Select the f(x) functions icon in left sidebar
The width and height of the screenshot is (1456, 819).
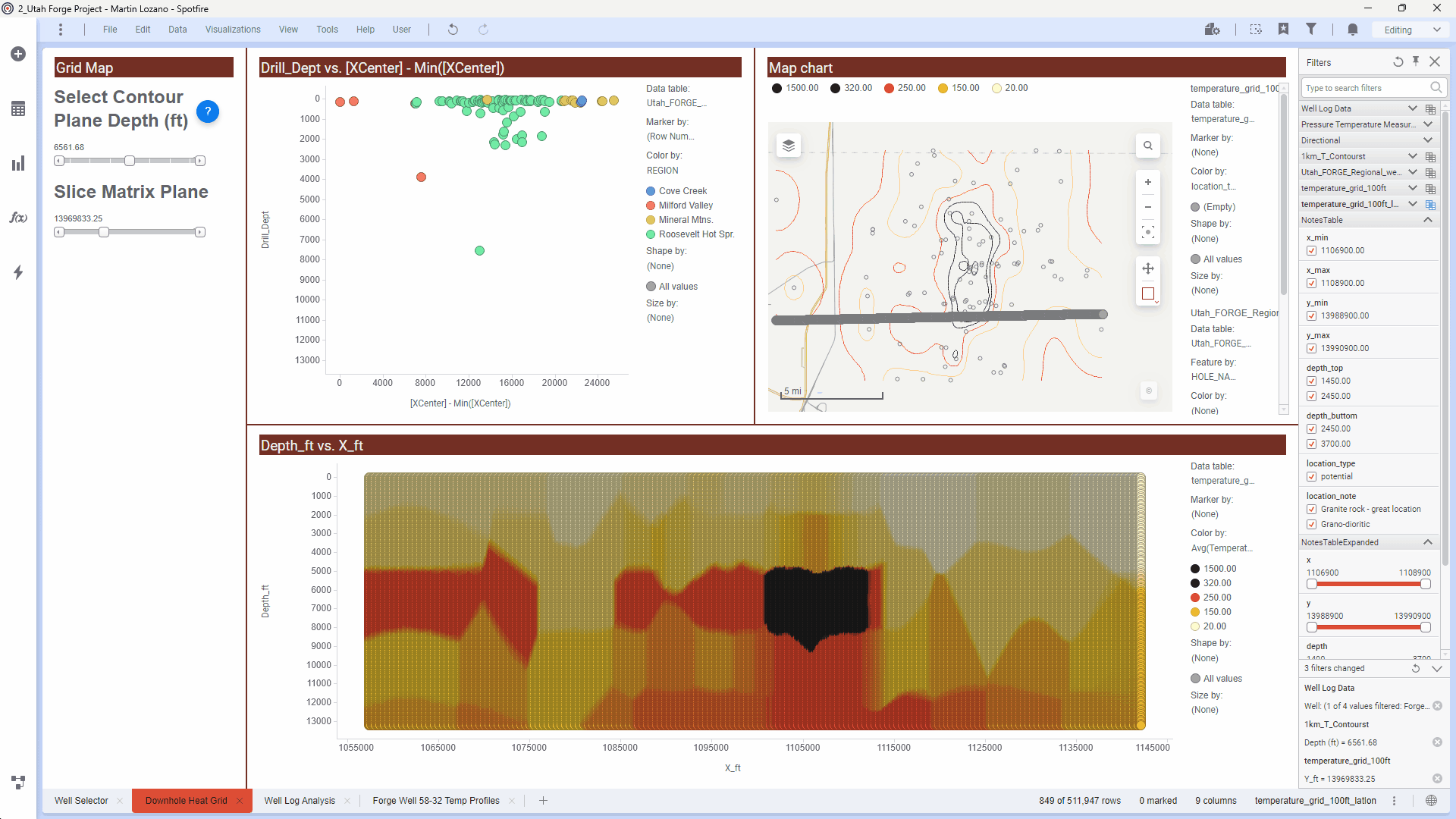(x=18, y=217)
